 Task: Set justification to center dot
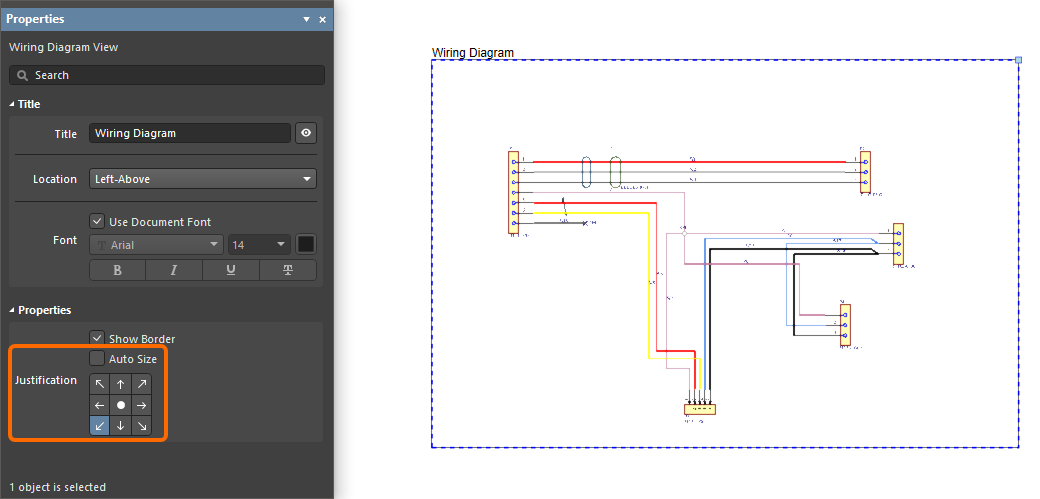(x=121, y=405)
